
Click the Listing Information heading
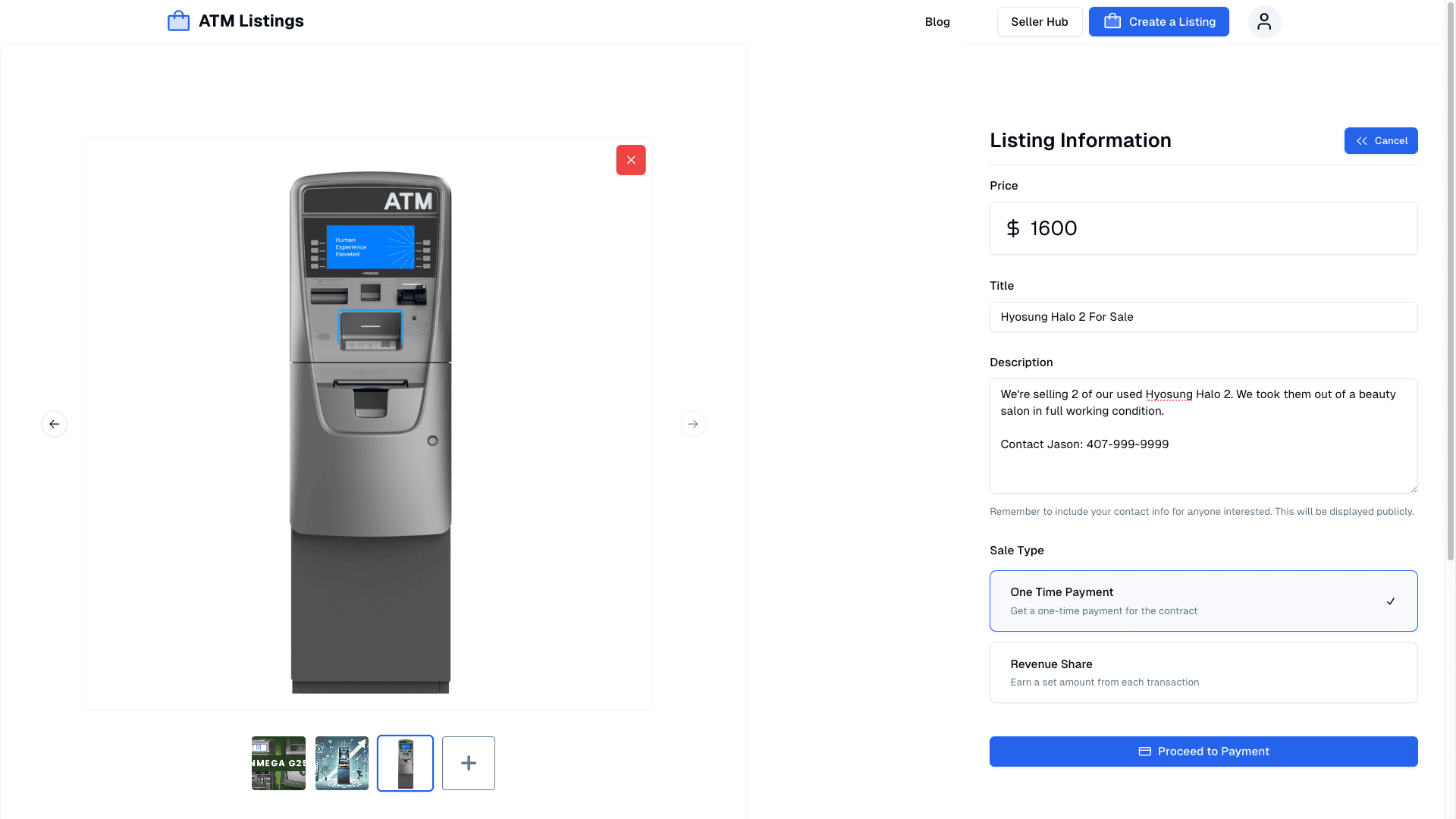pyautogui.click(x=1080, y=140)
